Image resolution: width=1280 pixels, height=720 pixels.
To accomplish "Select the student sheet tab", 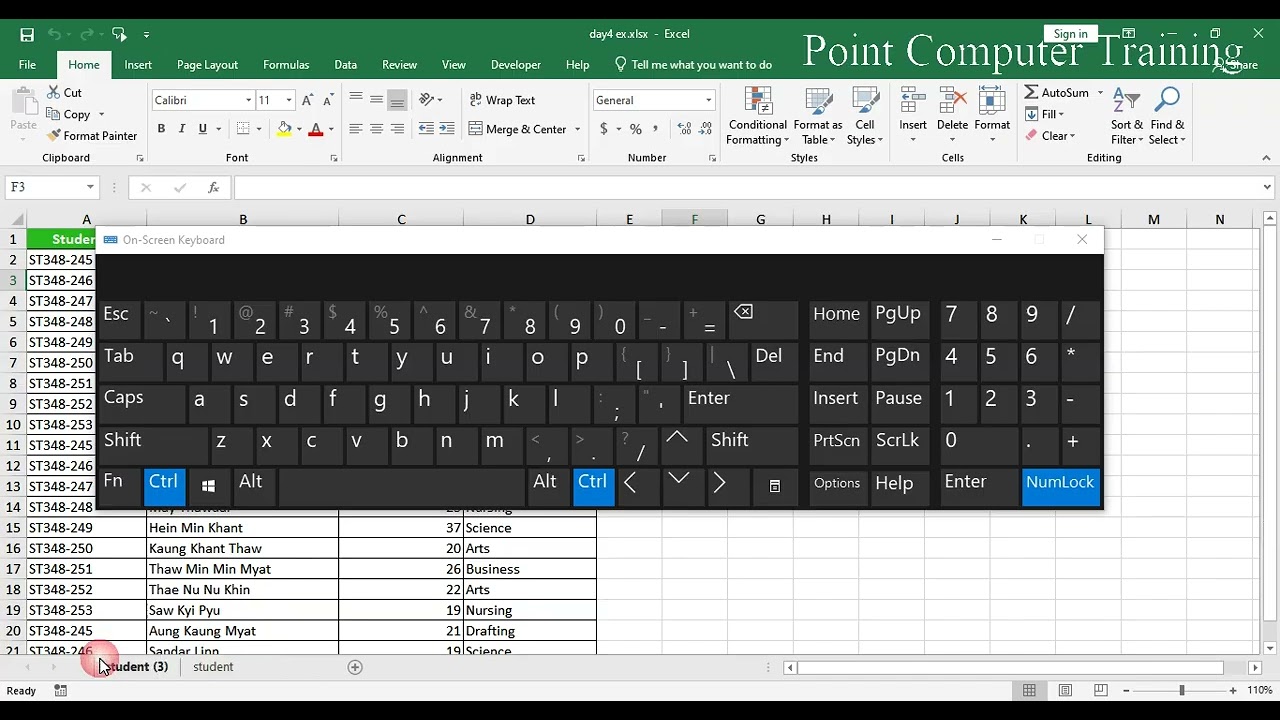I will [x=213, y=667].
